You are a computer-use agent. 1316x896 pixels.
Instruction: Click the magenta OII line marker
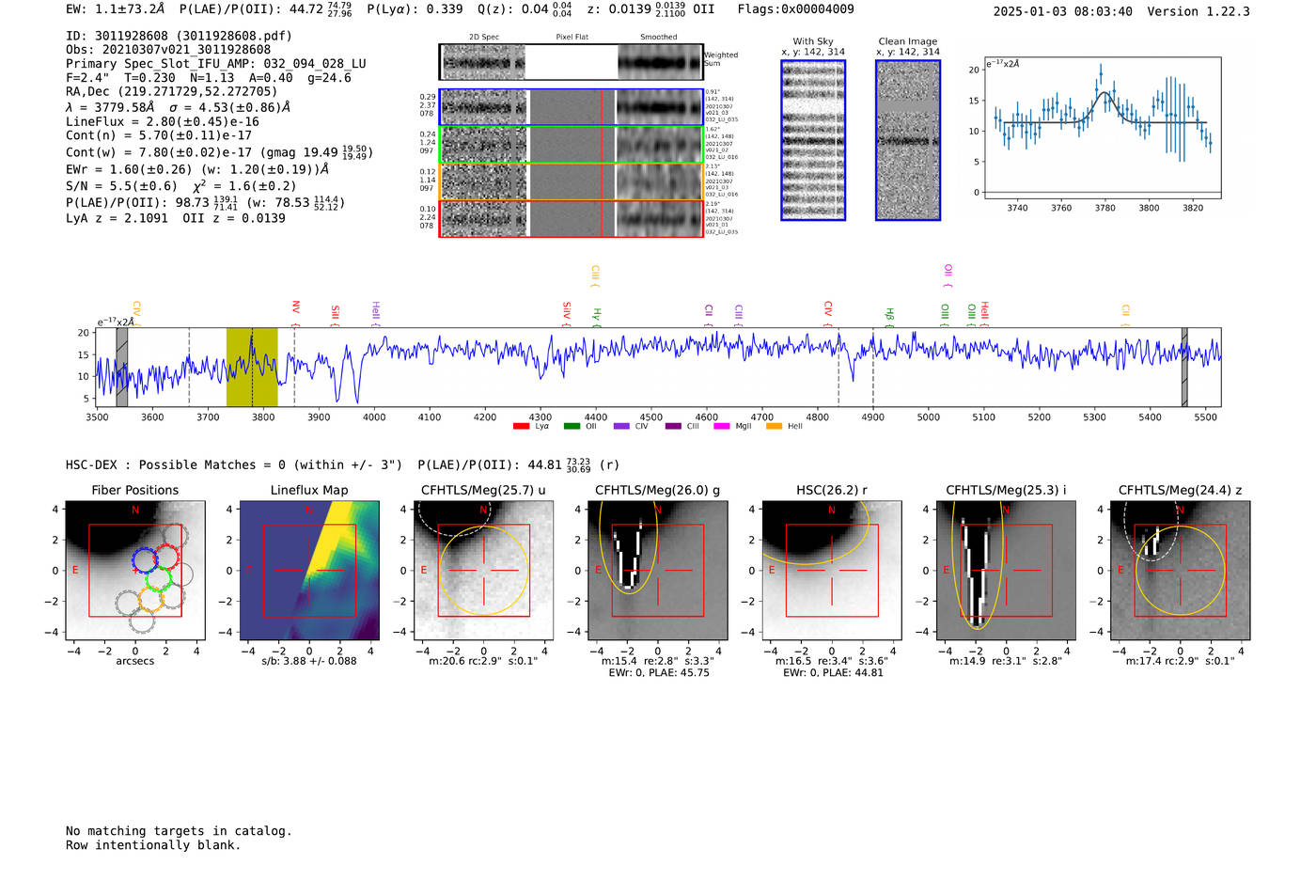click(948, 275)
